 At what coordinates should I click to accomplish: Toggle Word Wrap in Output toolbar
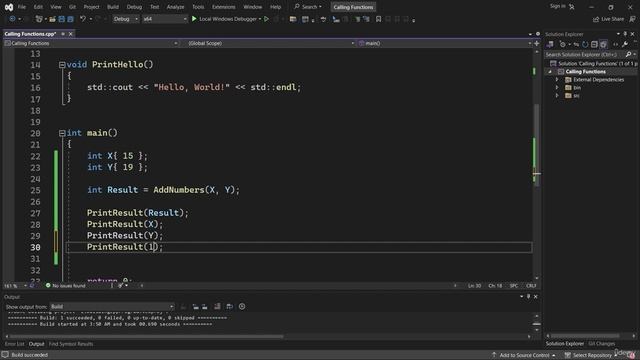229,307
